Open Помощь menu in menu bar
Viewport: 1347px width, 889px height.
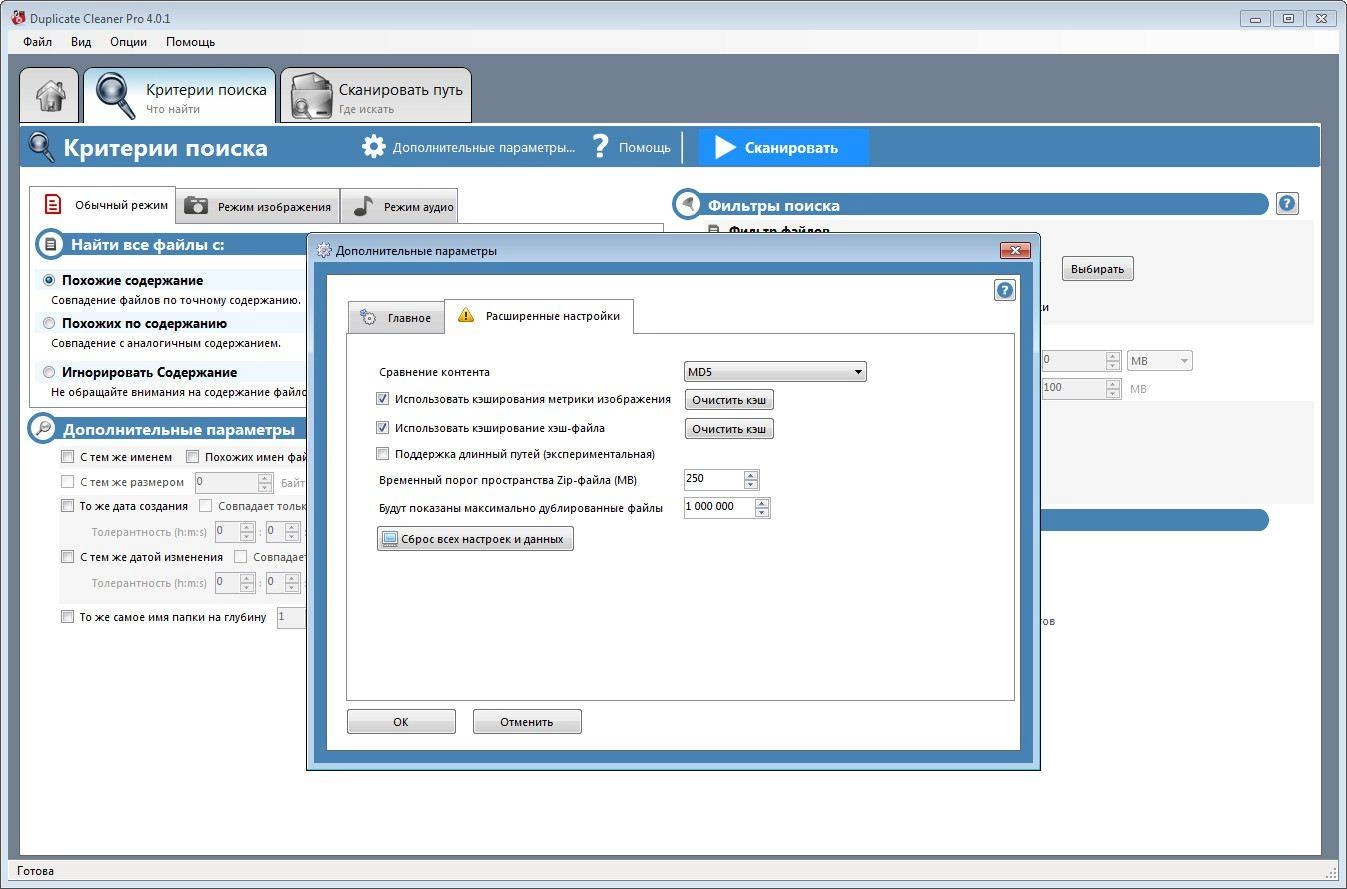pos(190,42)
